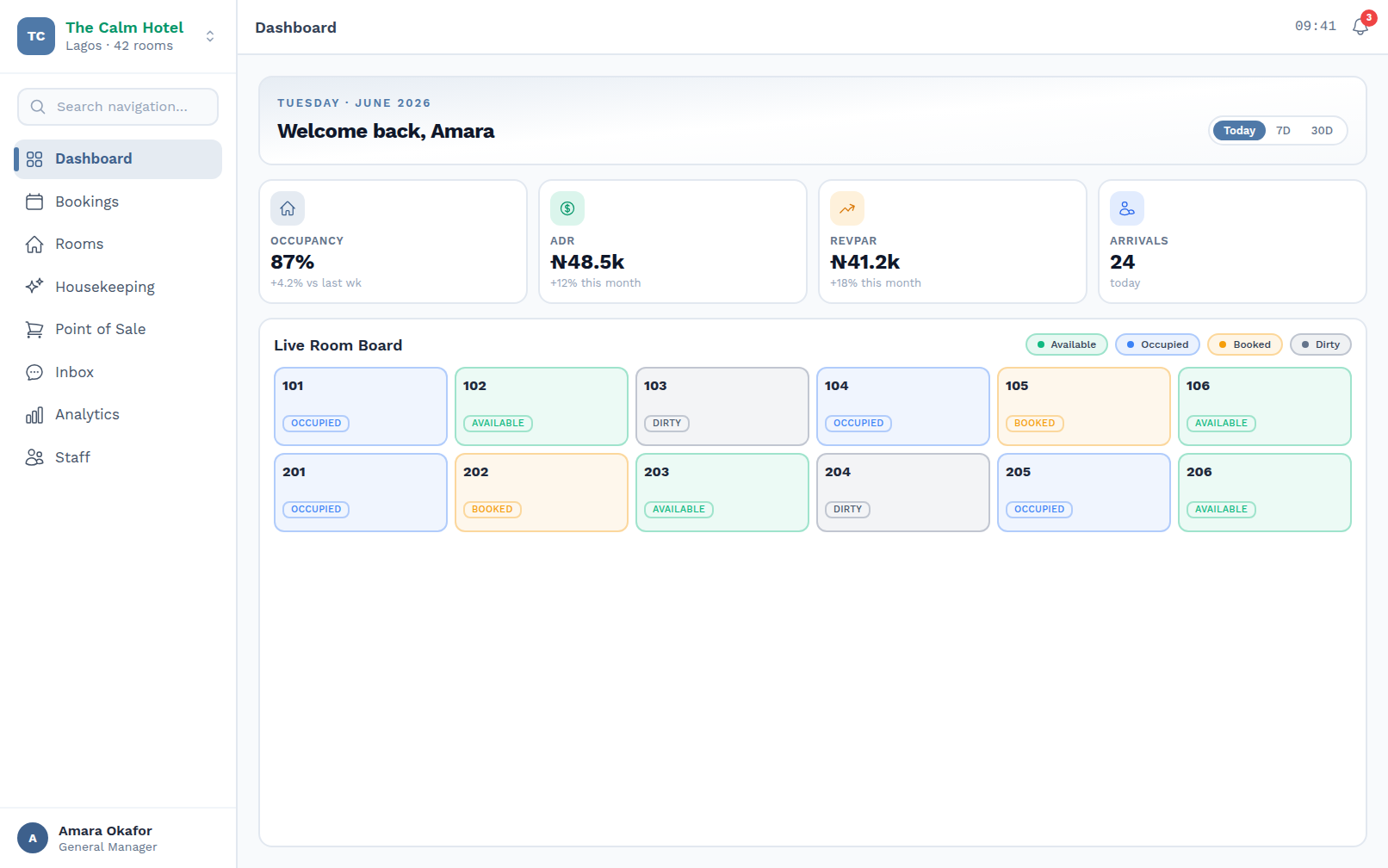Expand the hotel switcher chevron

pos(210,36)
